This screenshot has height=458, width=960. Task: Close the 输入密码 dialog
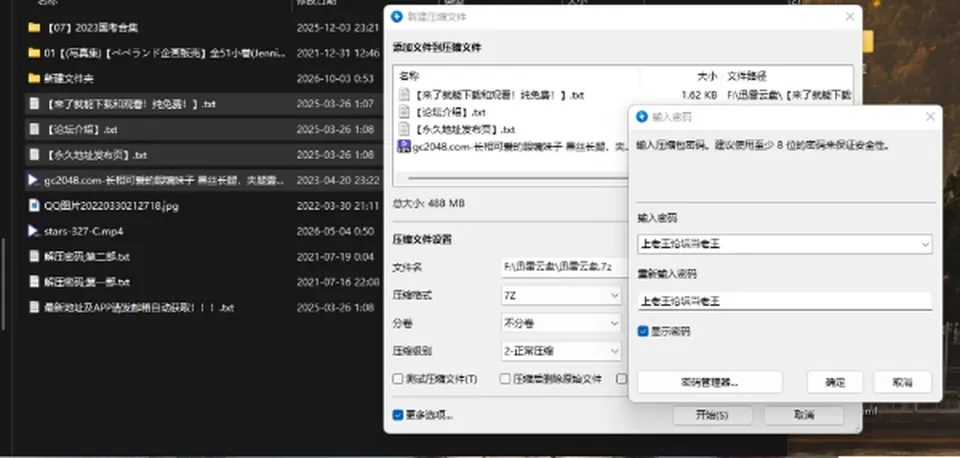(x=930, y=116)
